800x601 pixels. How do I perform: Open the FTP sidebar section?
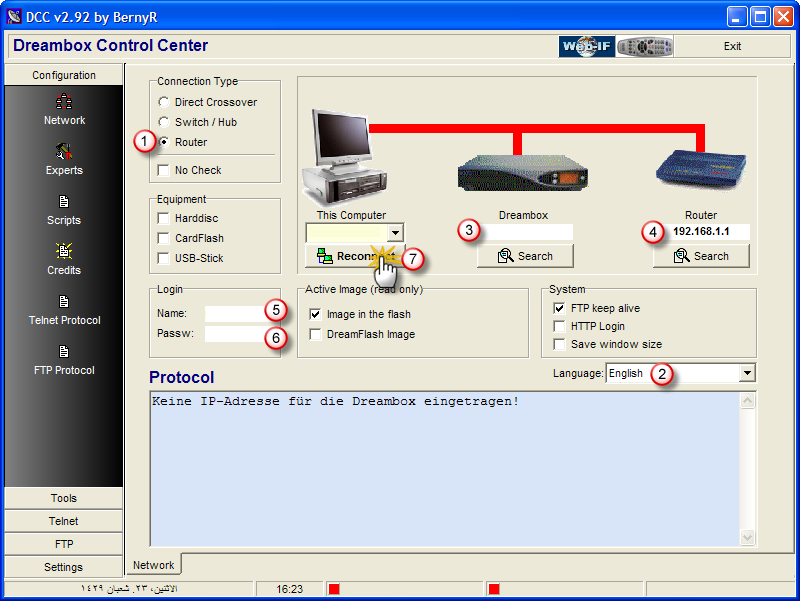pyautogui.click(x=64, y=544)
